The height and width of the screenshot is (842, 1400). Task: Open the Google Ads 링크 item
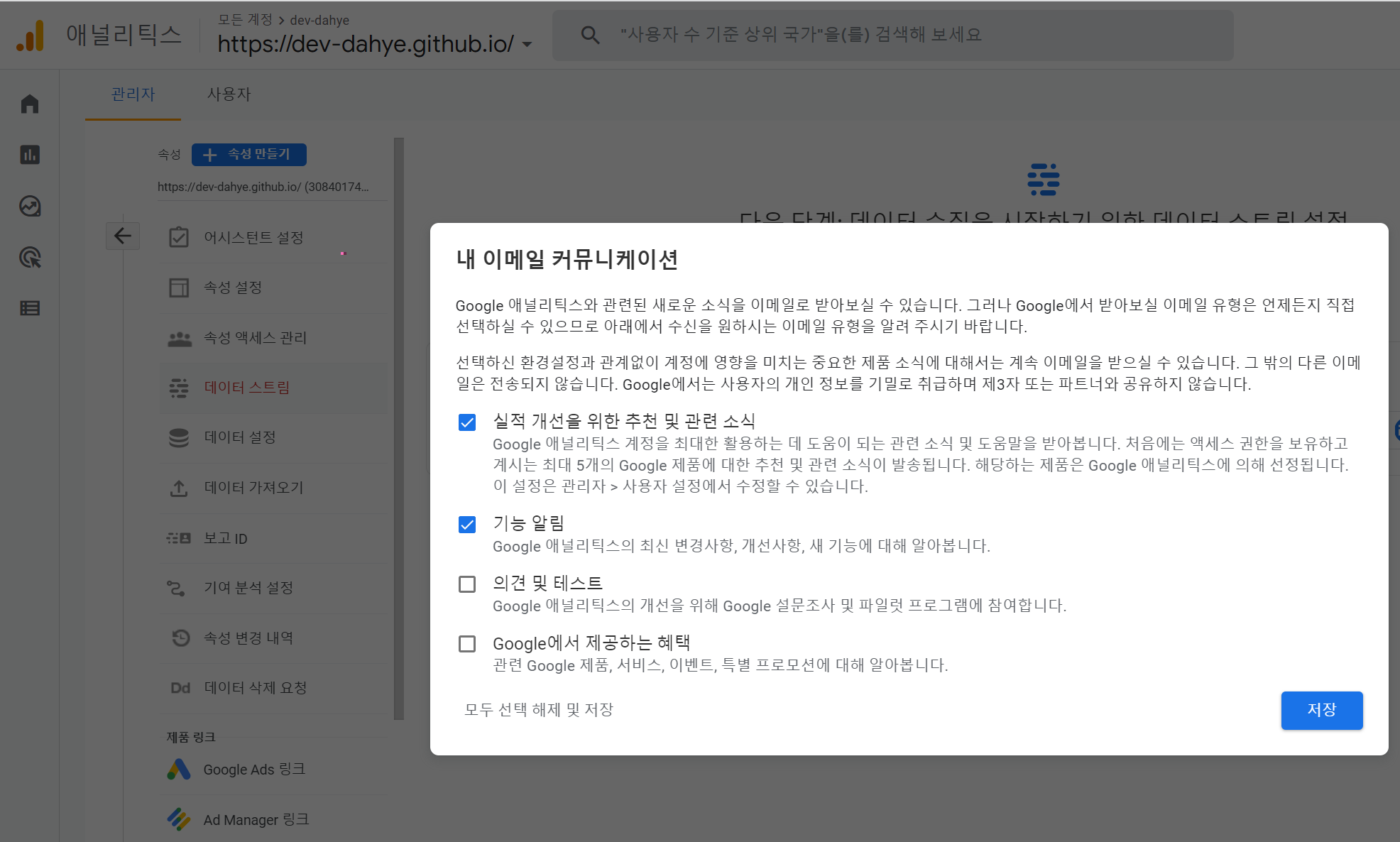tap(273, 770)
